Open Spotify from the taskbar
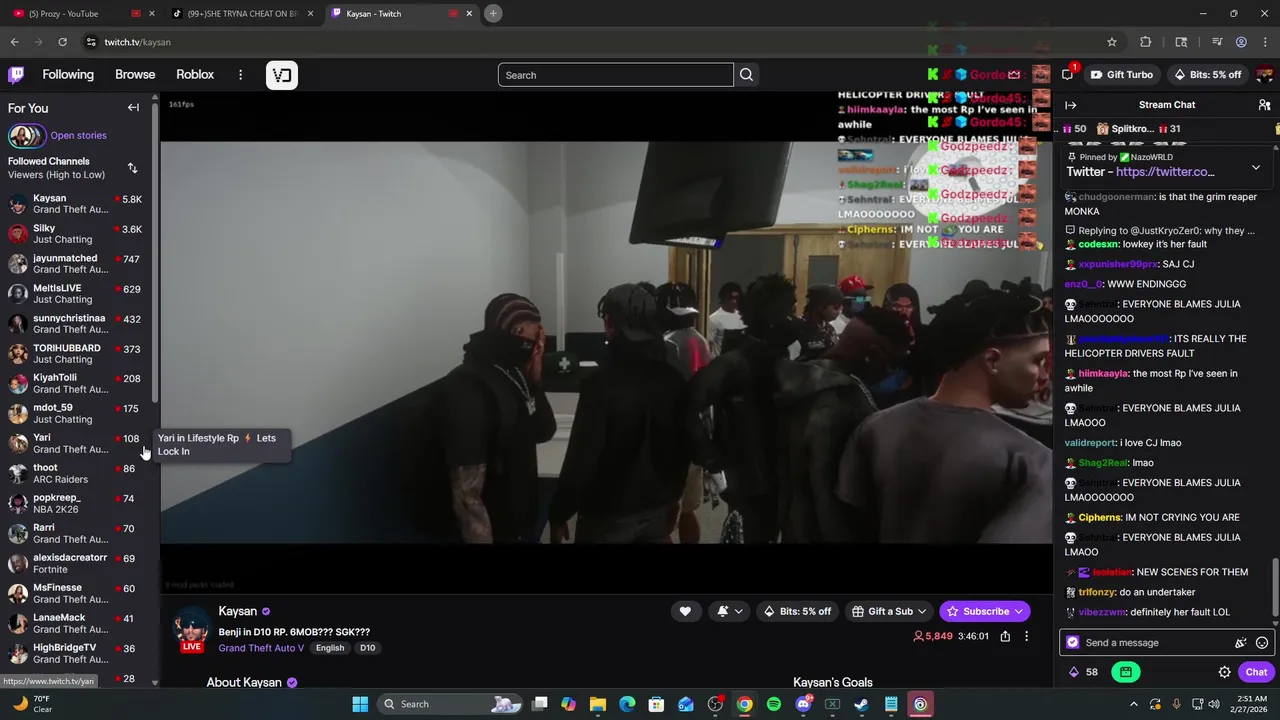Screen dimensions: 1280x720 774,704
